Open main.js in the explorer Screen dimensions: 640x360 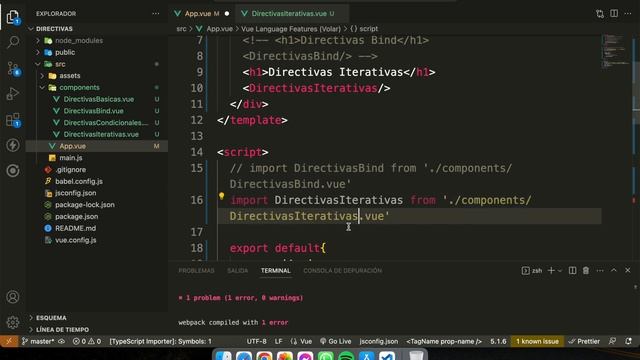pos(71,158)
